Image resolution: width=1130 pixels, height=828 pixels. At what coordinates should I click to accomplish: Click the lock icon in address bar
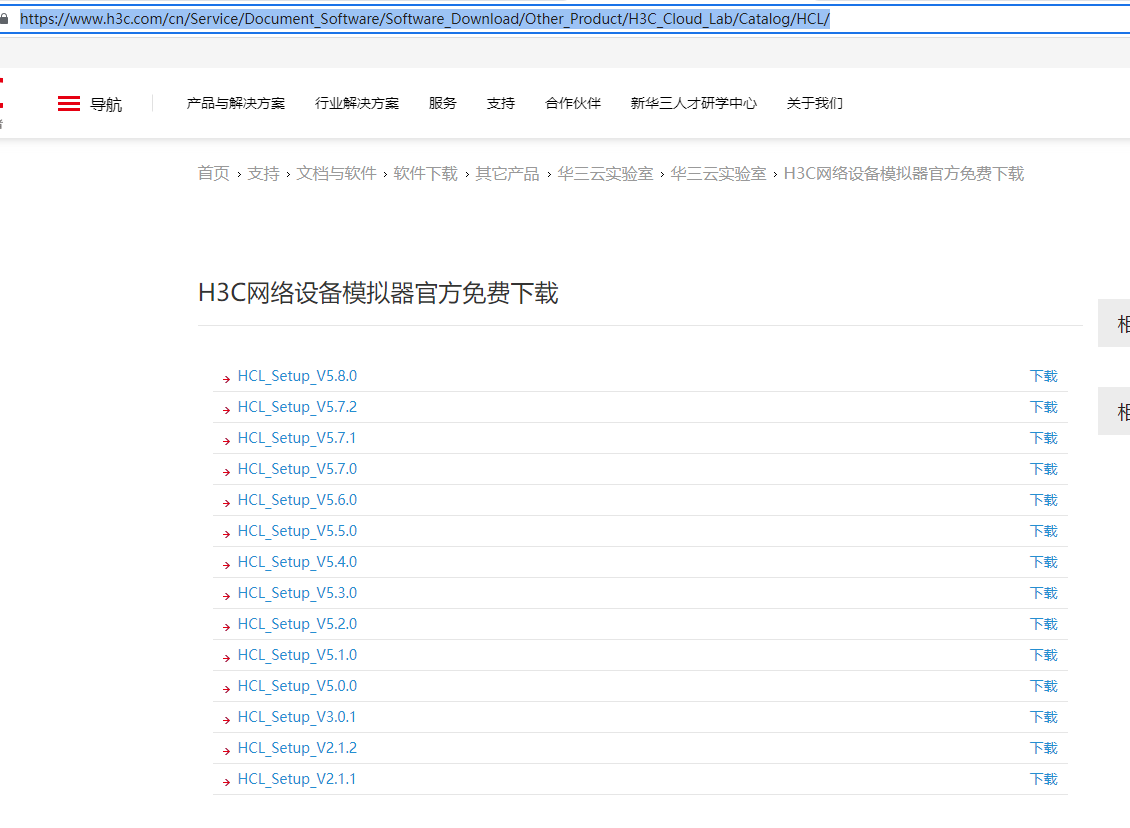coord(4,19)
